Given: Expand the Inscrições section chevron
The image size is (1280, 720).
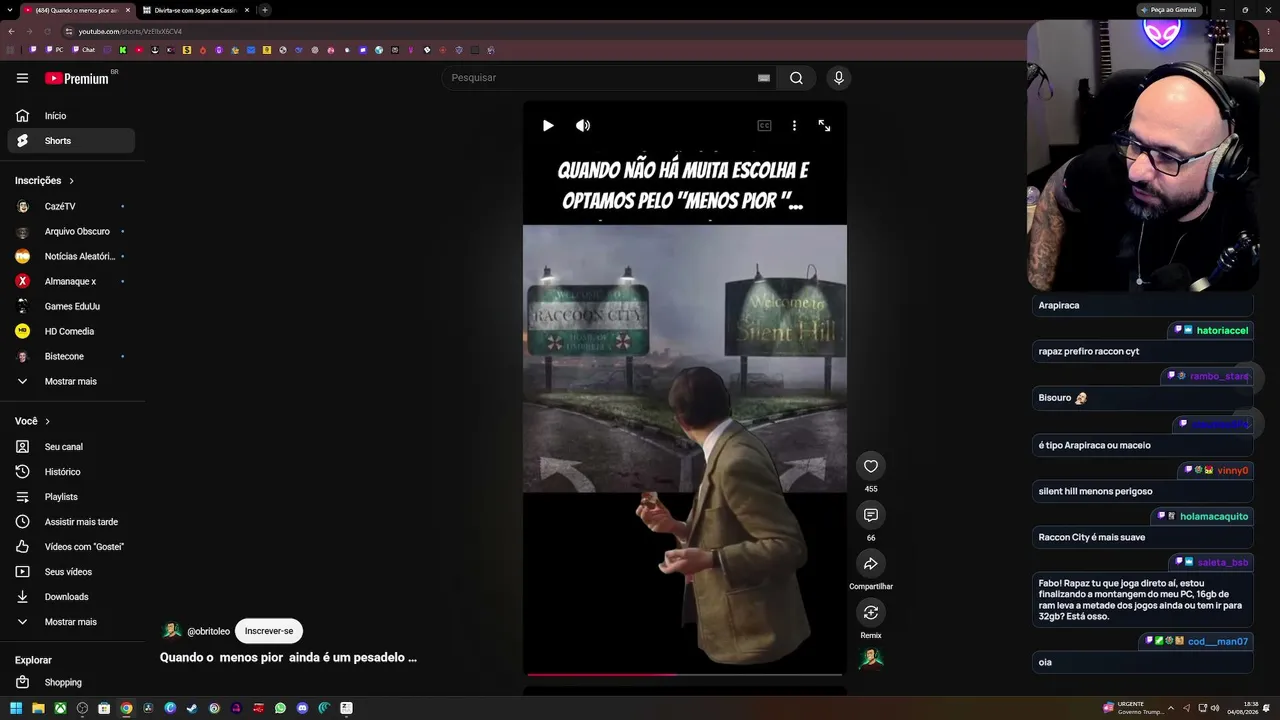Looking at the screenshot, I should (71, 181).
